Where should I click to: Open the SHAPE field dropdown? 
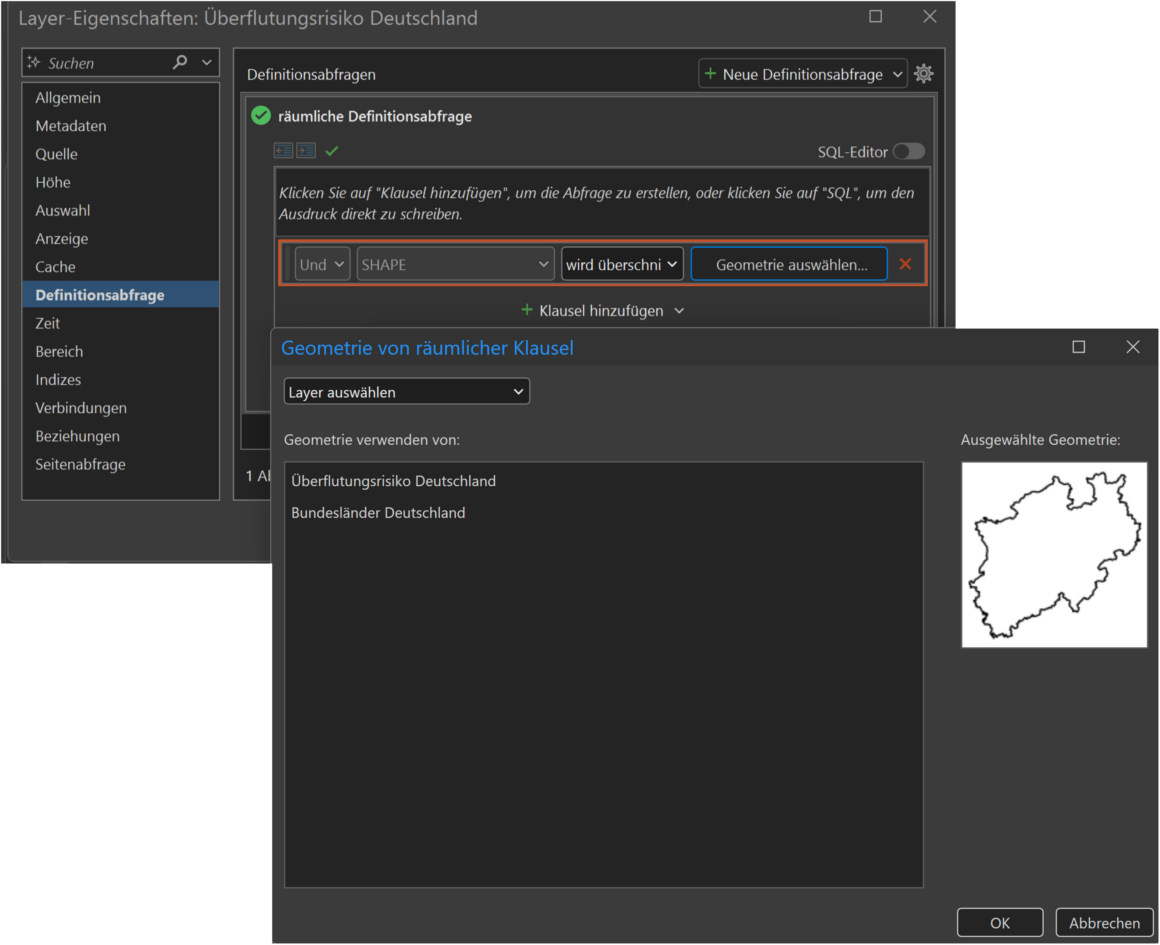click(455, 264)
